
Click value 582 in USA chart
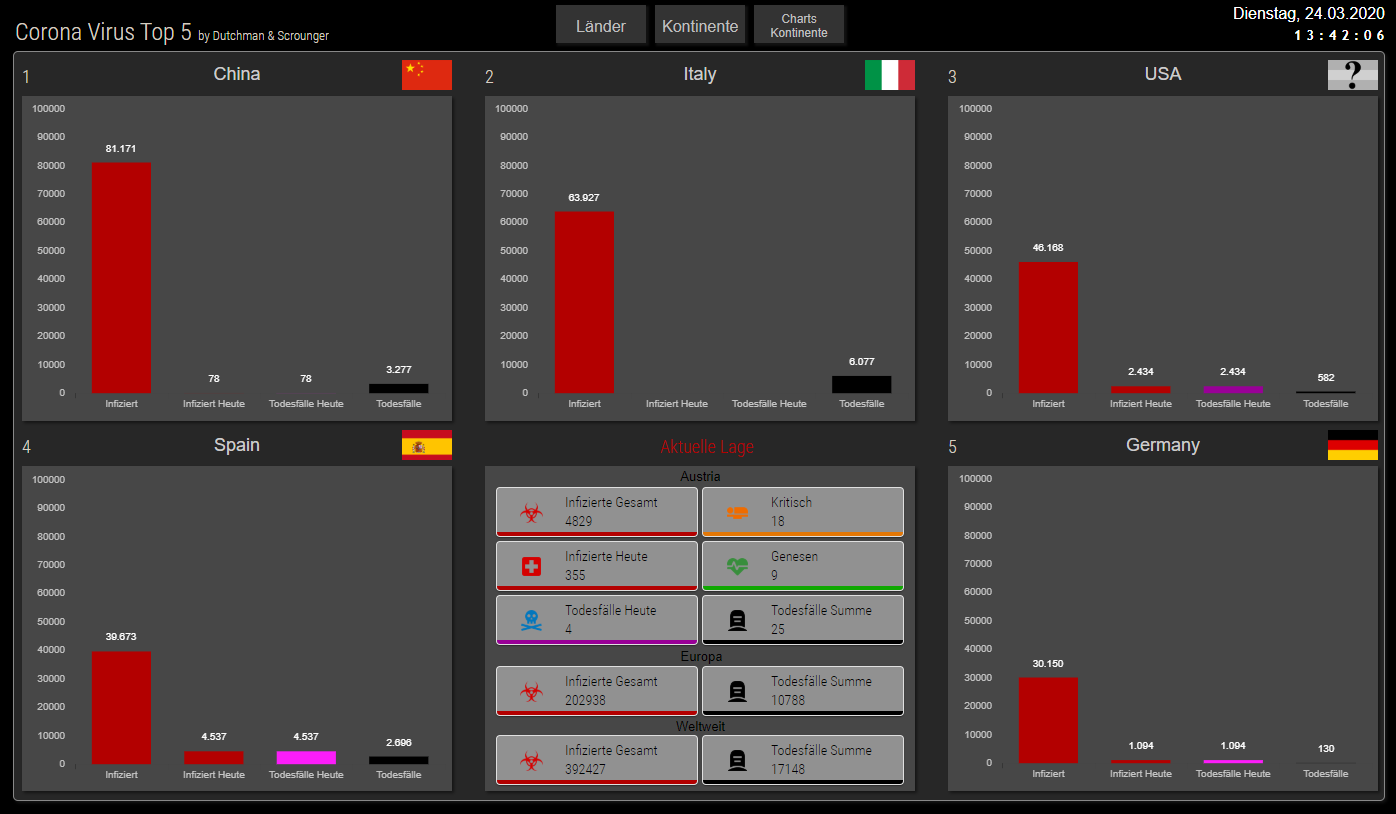pyautogui.click(x=1326, y=378)
